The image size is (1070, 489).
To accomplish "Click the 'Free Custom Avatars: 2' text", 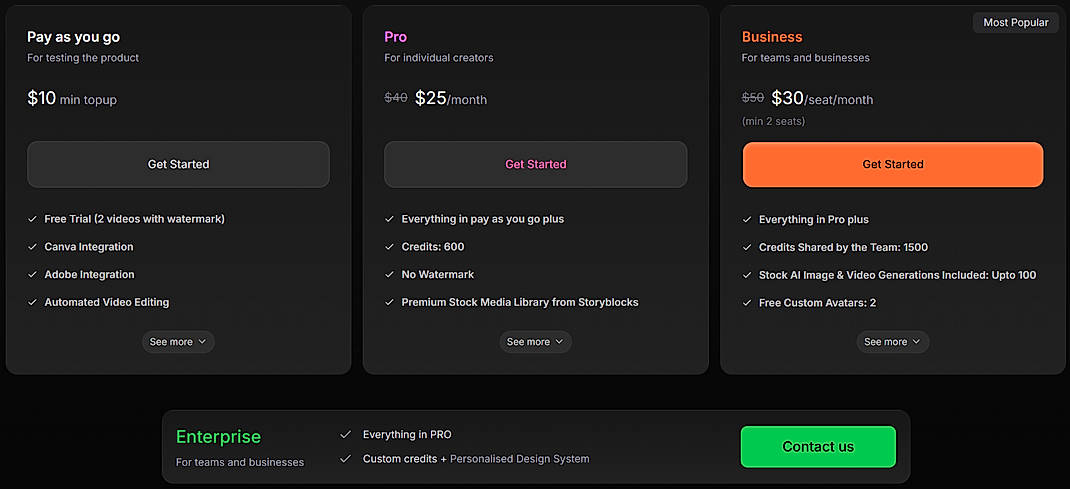I will [x=818, y=302].
